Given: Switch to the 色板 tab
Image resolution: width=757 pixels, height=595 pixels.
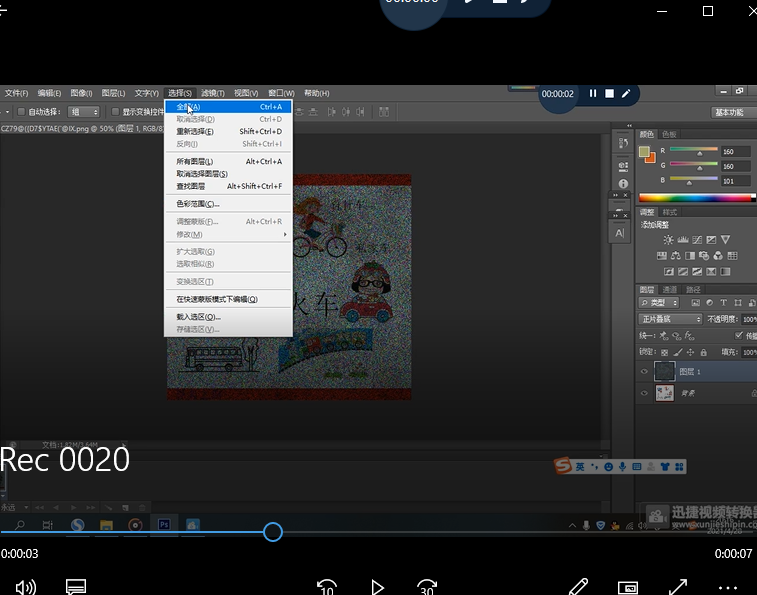Looking at the screenshot, I should (669, 134).
